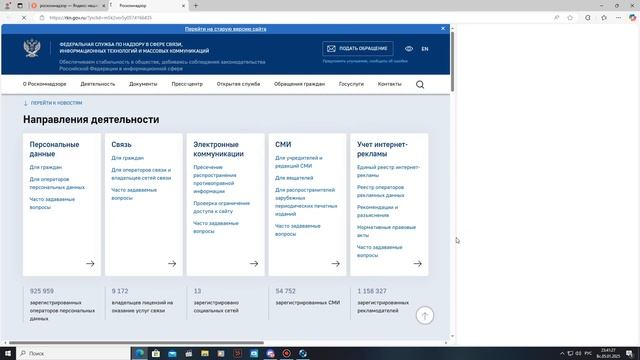
Task: Open Для операторов связи и владельцев сетей link
Action: 141,174
